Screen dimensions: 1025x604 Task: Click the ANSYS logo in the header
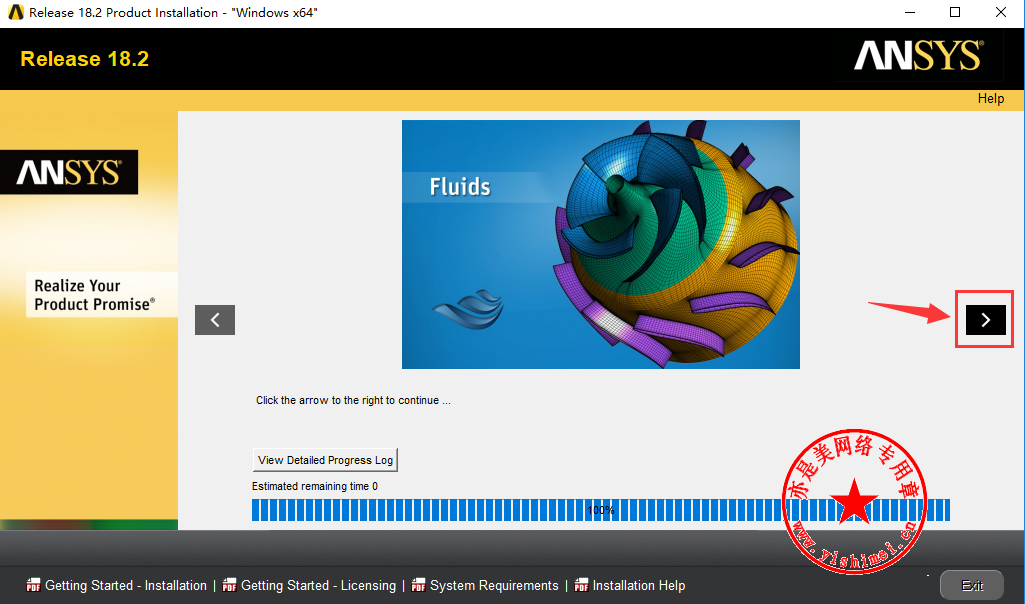click(918, 56)
